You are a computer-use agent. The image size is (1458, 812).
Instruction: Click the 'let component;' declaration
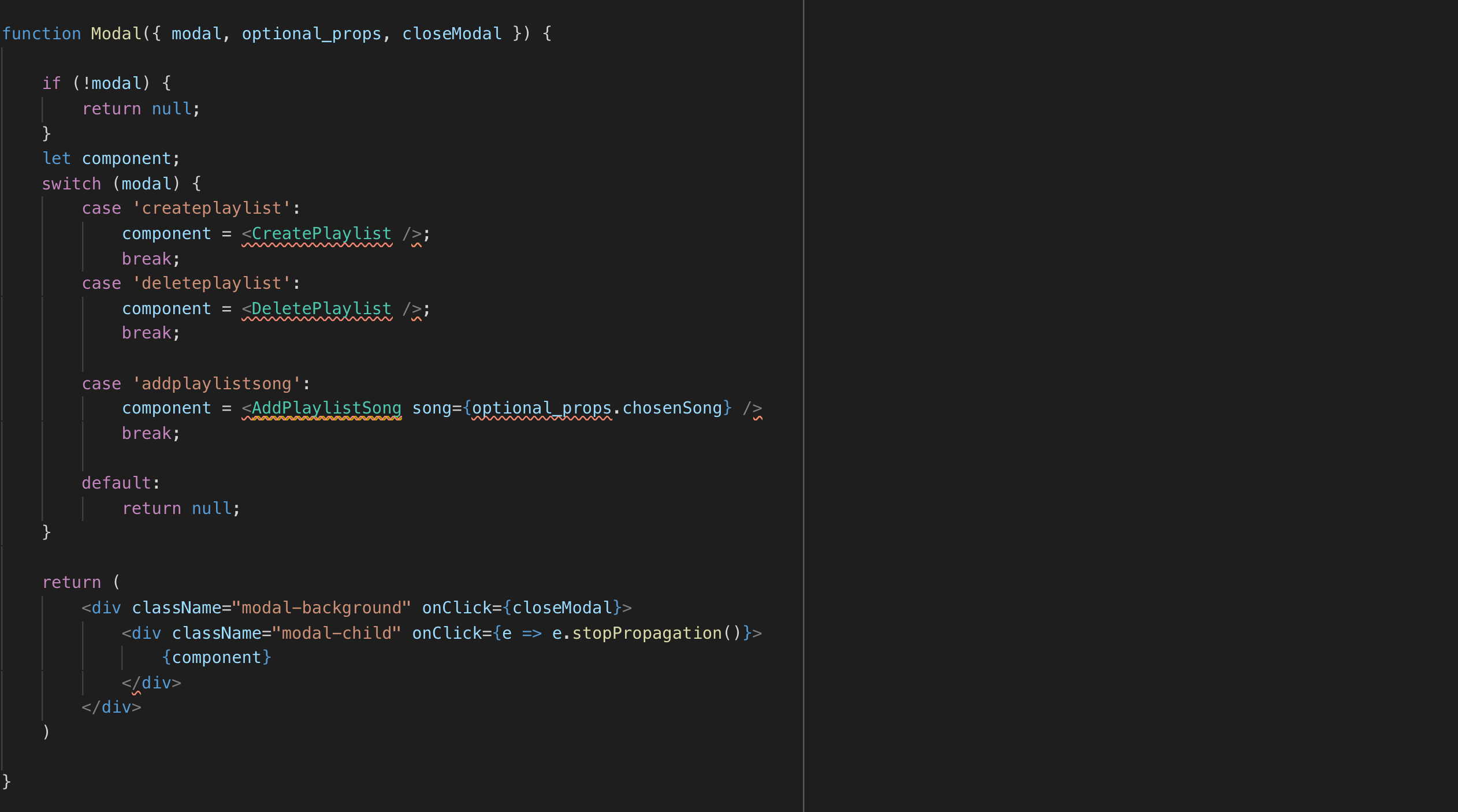(111, 158)
